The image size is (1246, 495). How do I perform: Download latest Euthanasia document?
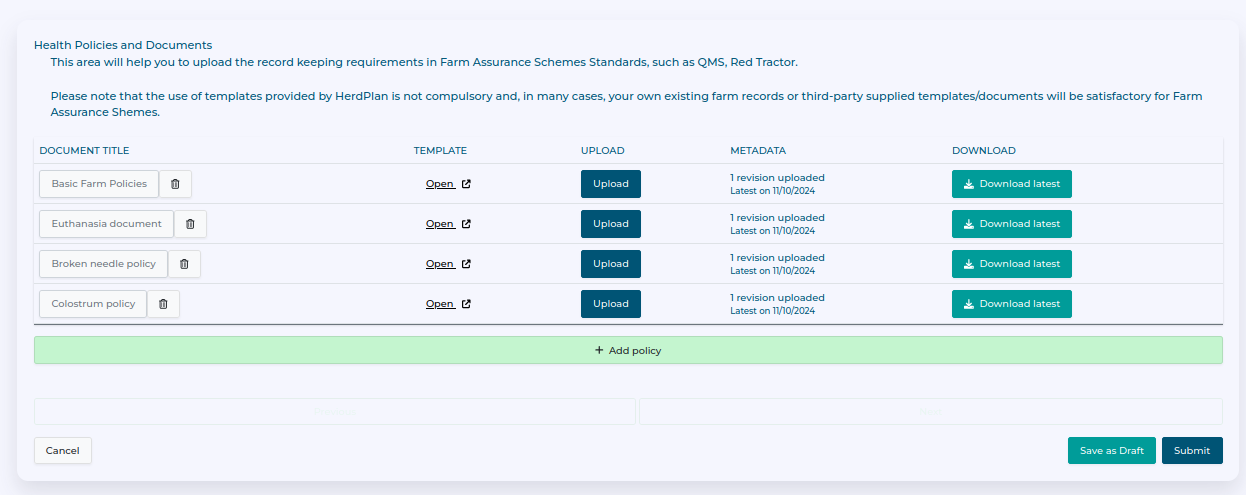(1011, 224)
